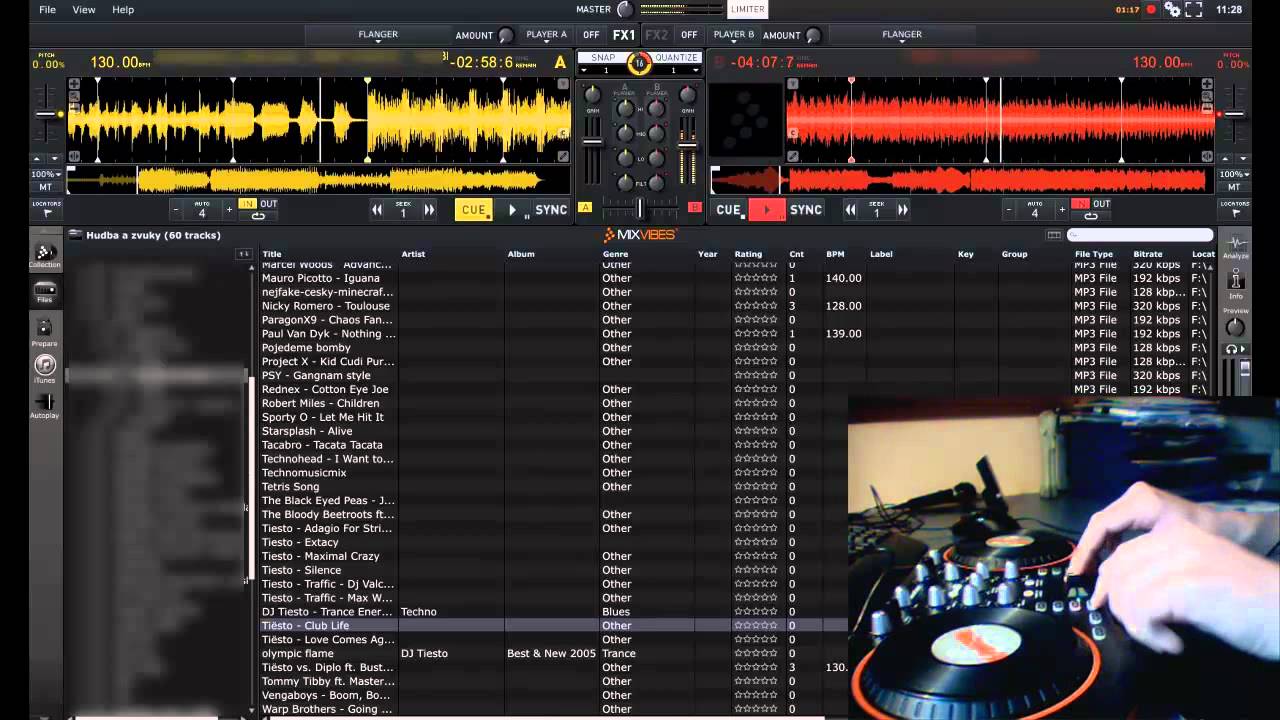
Task: Open the Help menu
Action: click(123, 9)
